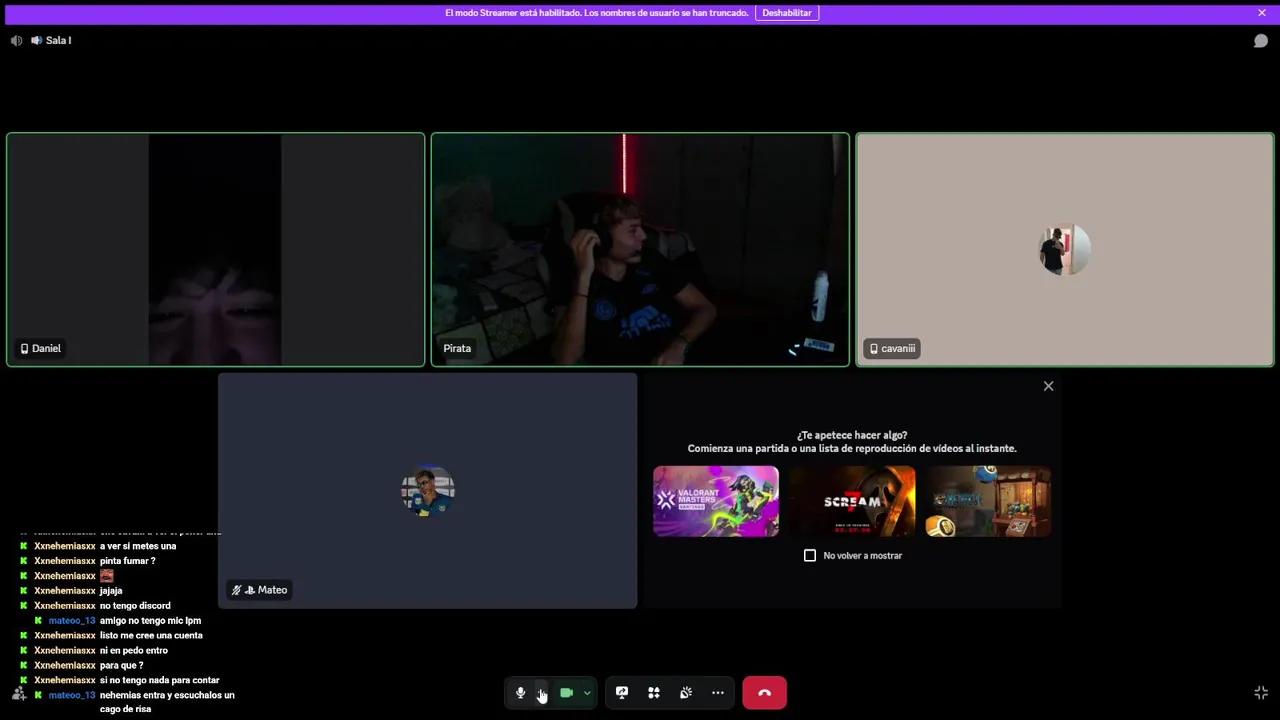Click chat message 'jajaja'
1280x720 pixels.
[111, 591]
